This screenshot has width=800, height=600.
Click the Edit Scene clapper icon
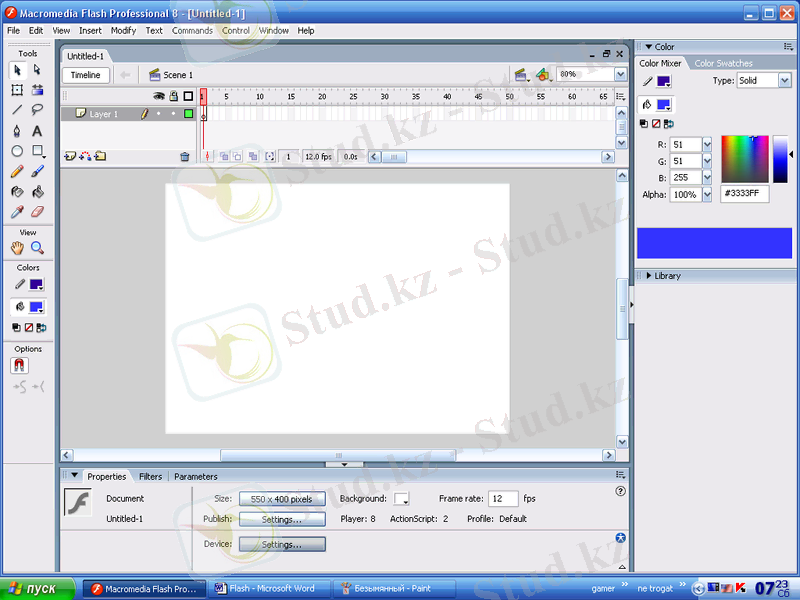tap(520, 75)
